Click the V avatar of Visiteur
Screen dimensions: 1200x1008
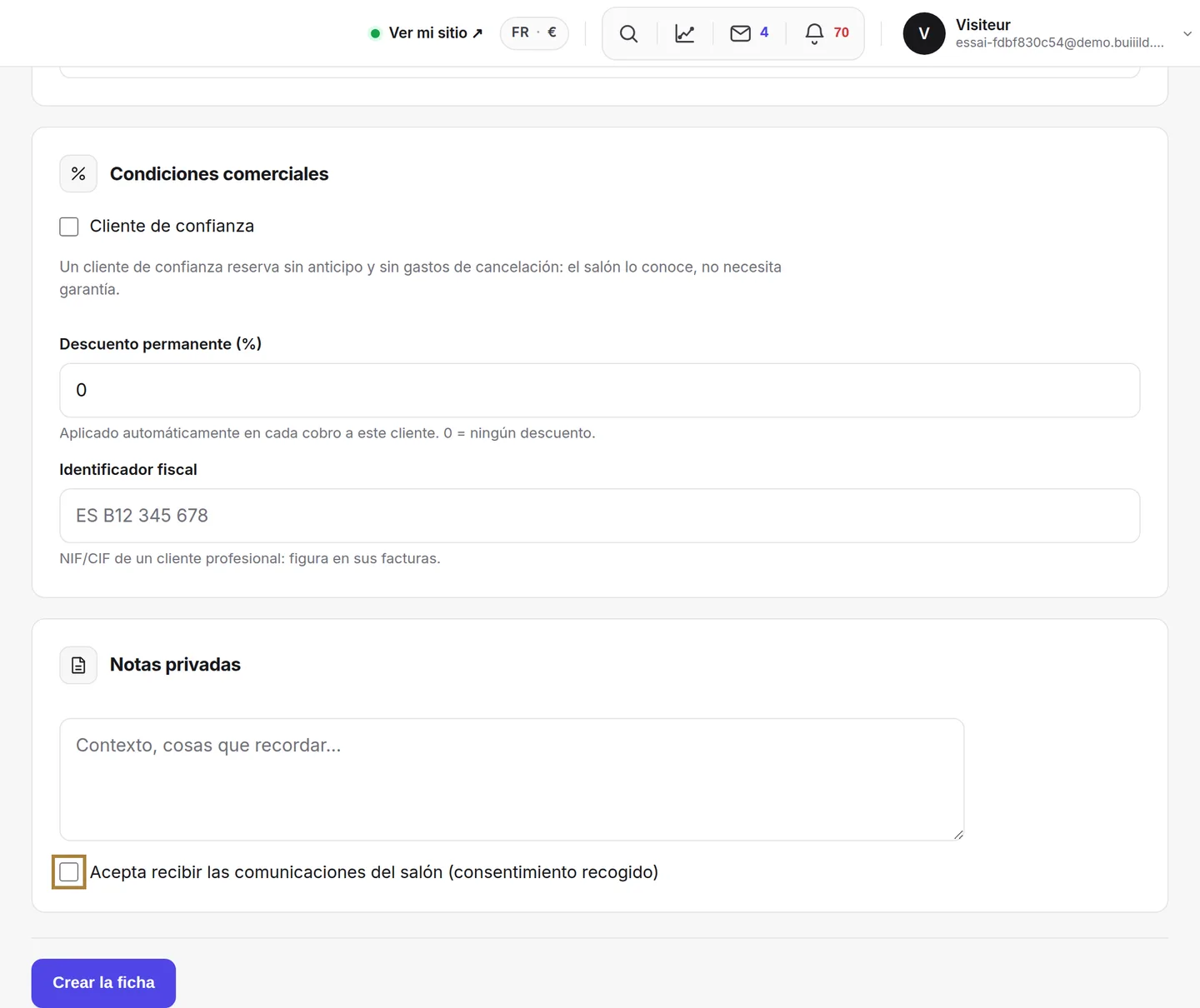coord(924,33)
